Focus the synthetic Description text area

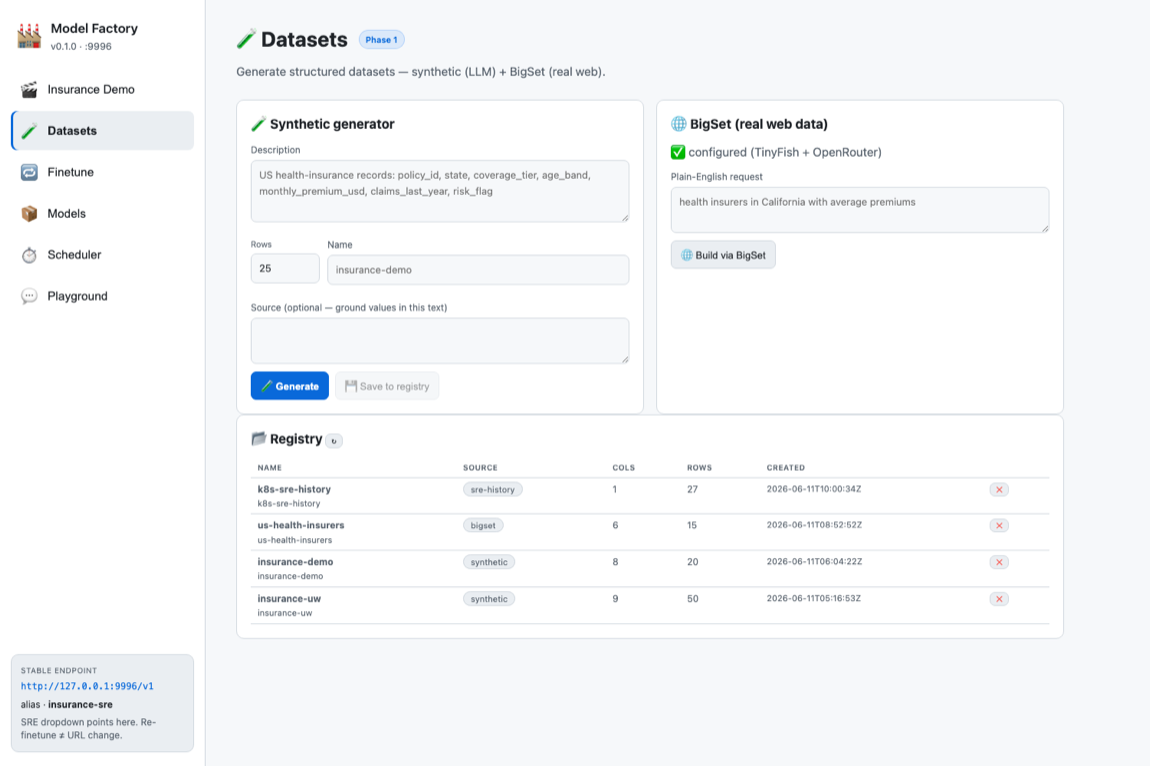point(440,192)
